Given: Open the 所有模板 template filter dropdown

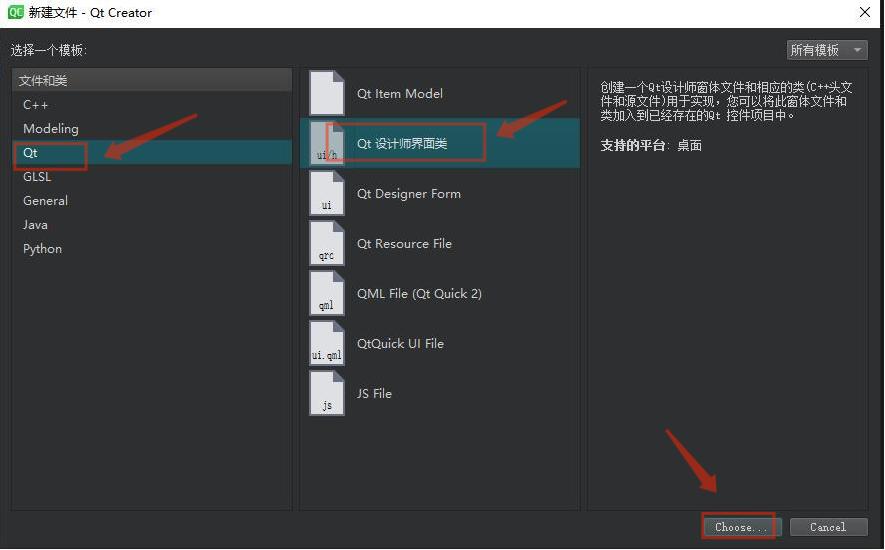Looking at the screenshot, I should coord(827,50).
